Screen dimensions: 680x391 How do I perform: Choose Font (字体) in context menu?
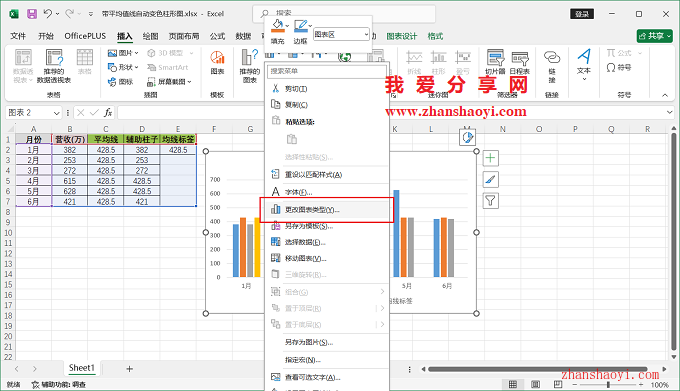coord(327,192)
